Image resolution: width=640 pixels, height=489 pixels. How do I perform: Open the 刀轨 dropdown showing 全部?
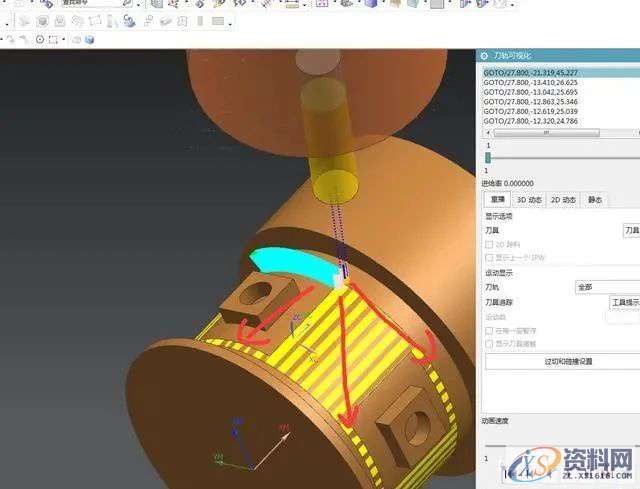(605, 286)
